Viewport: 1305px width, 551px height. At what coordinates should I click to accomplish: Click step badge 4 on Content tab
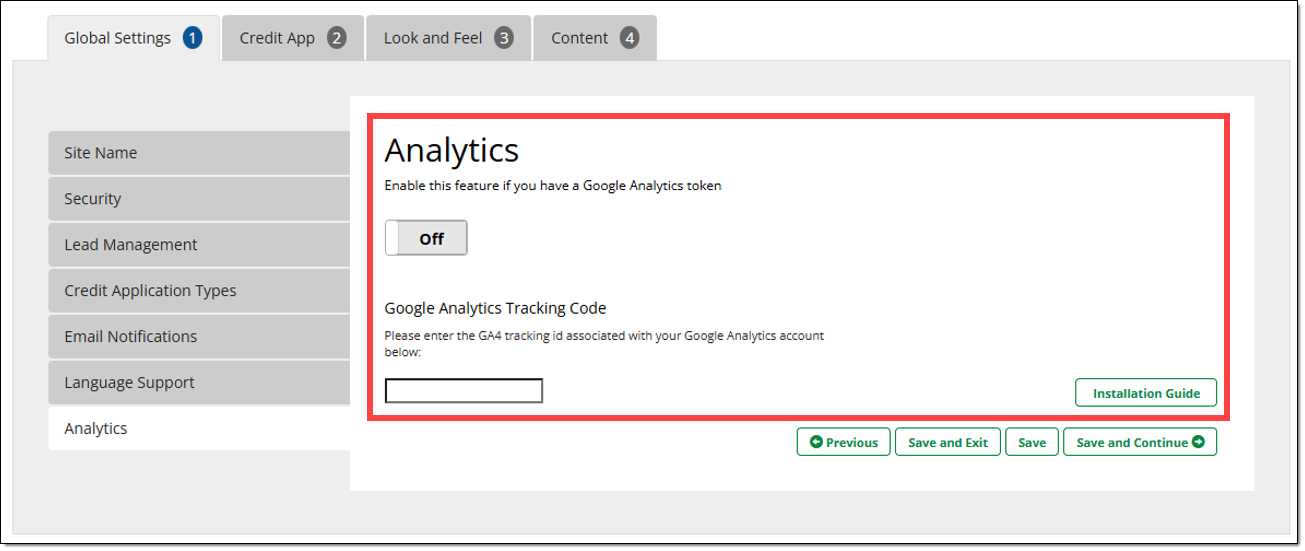click(629, 38)
